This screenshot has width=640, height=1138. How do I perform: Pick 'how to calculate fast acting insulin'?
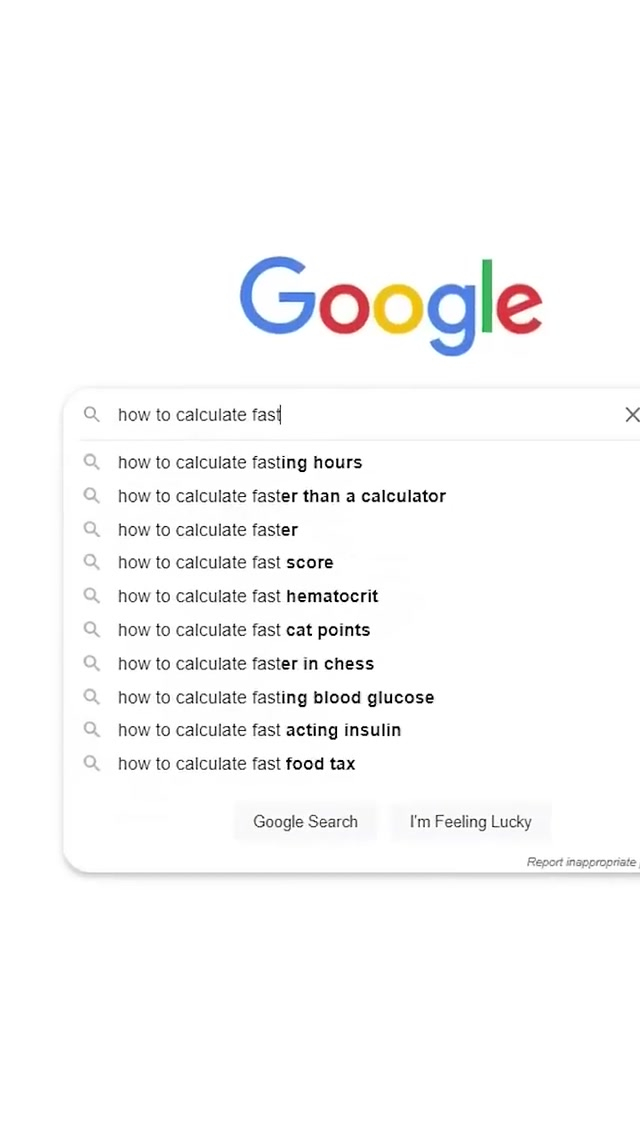(259, 730)
